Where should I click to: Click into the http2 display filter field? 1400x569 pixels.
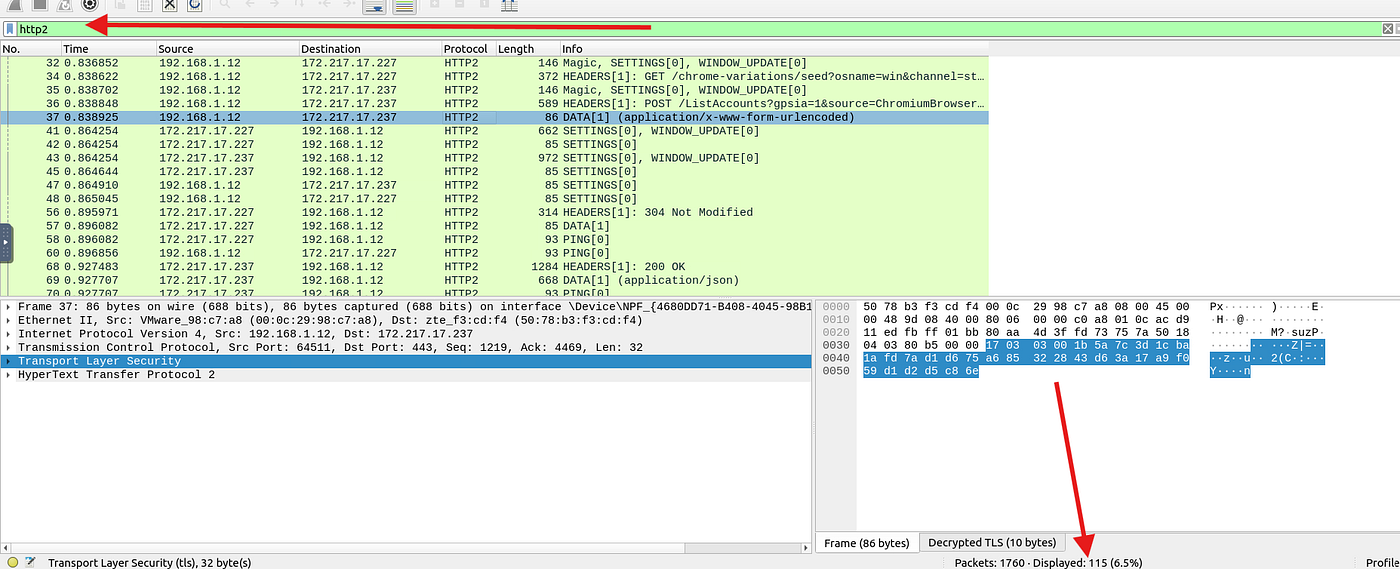point(700,29)
